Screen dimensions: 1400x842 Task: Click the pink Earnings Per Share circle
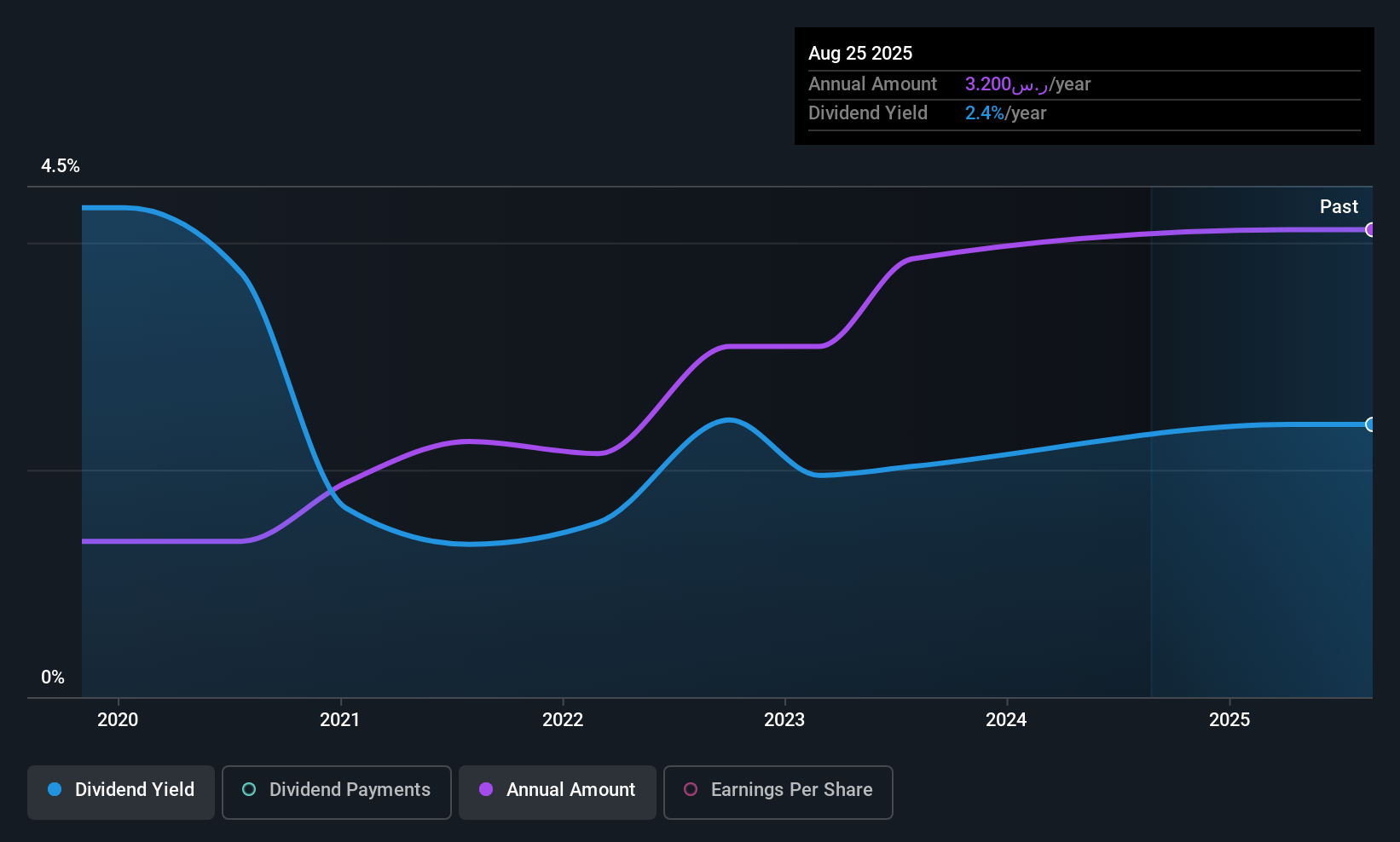click(691, 789)
